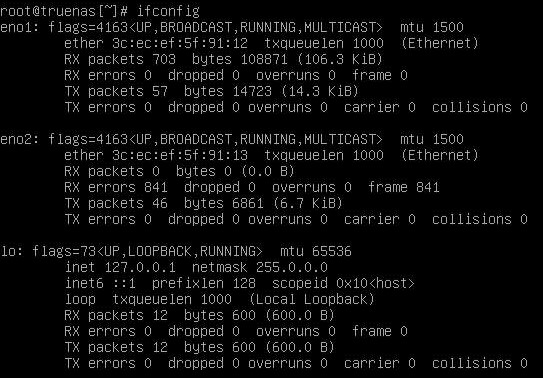543x378 pixels.
Task: Click the ifconfig command in the prompt
Action: point(168,11)
